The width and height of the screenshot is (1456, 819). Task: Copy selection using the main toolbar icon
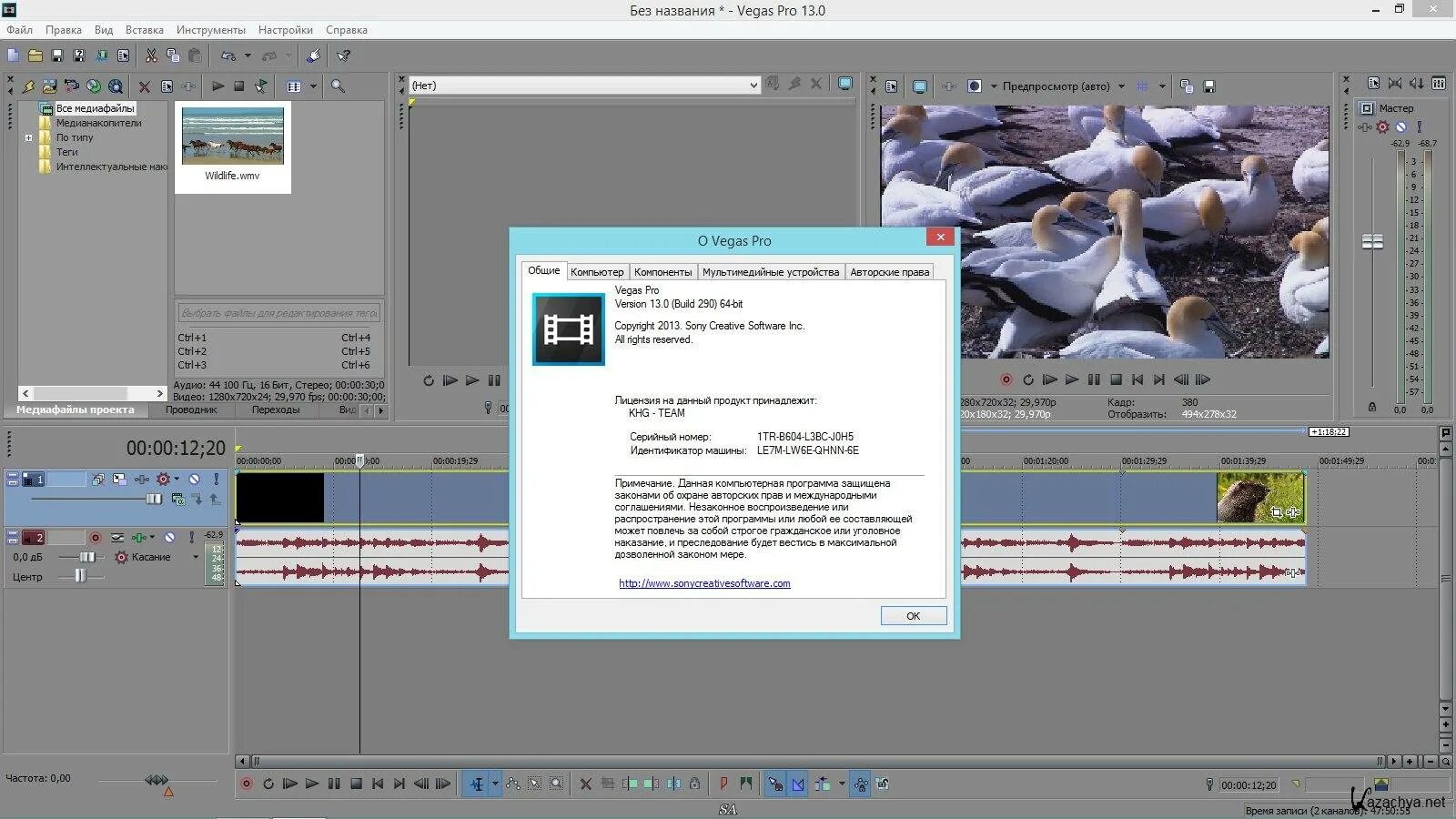pos(173,56)
